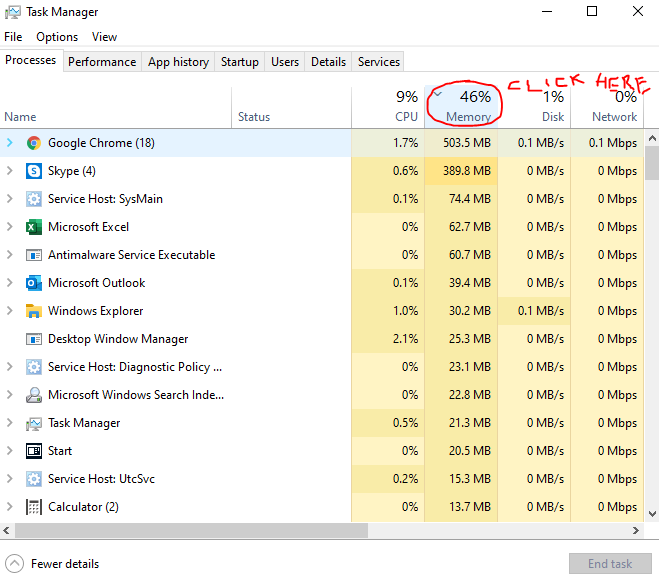Image resolution: width=659 pixels, height=585 pixels.
Task: Sort by the Disk column header
Action: 534,107
